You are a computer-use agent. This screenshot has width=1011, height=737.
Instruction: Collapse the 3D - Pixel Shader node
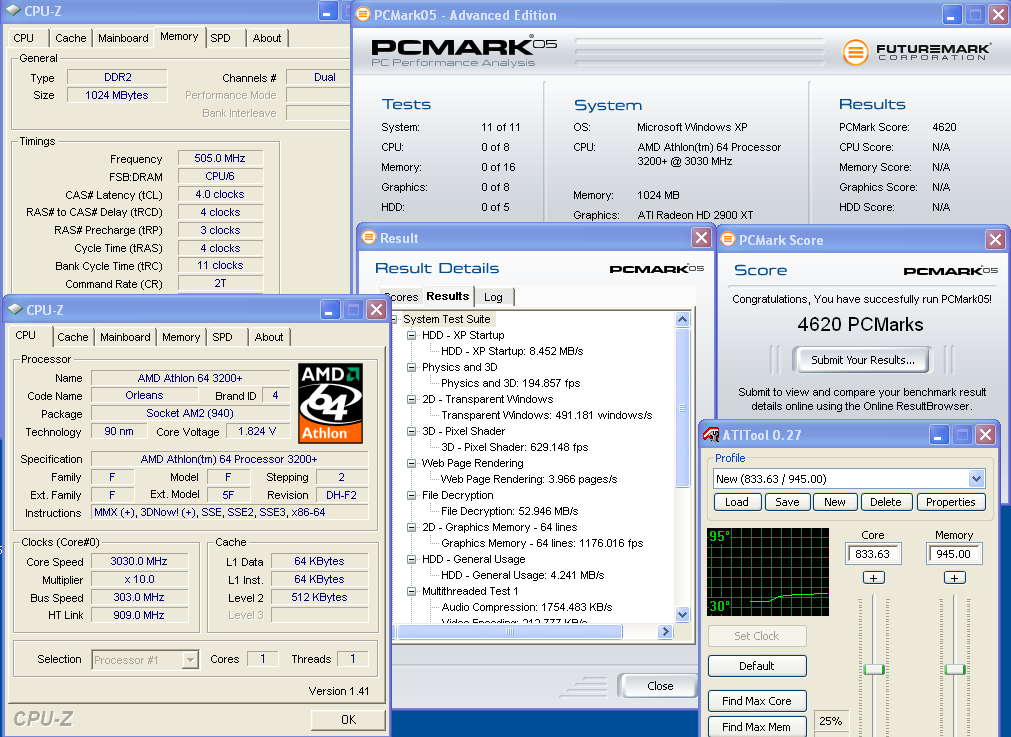click(x=411, y=431)
